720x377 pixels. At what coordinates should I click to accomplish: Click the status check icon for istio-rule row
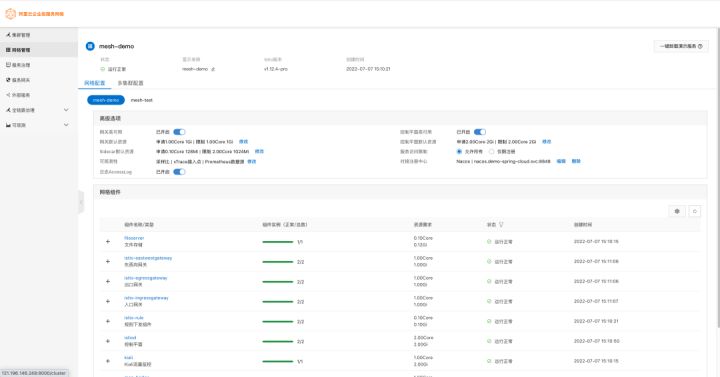(489, 321)
